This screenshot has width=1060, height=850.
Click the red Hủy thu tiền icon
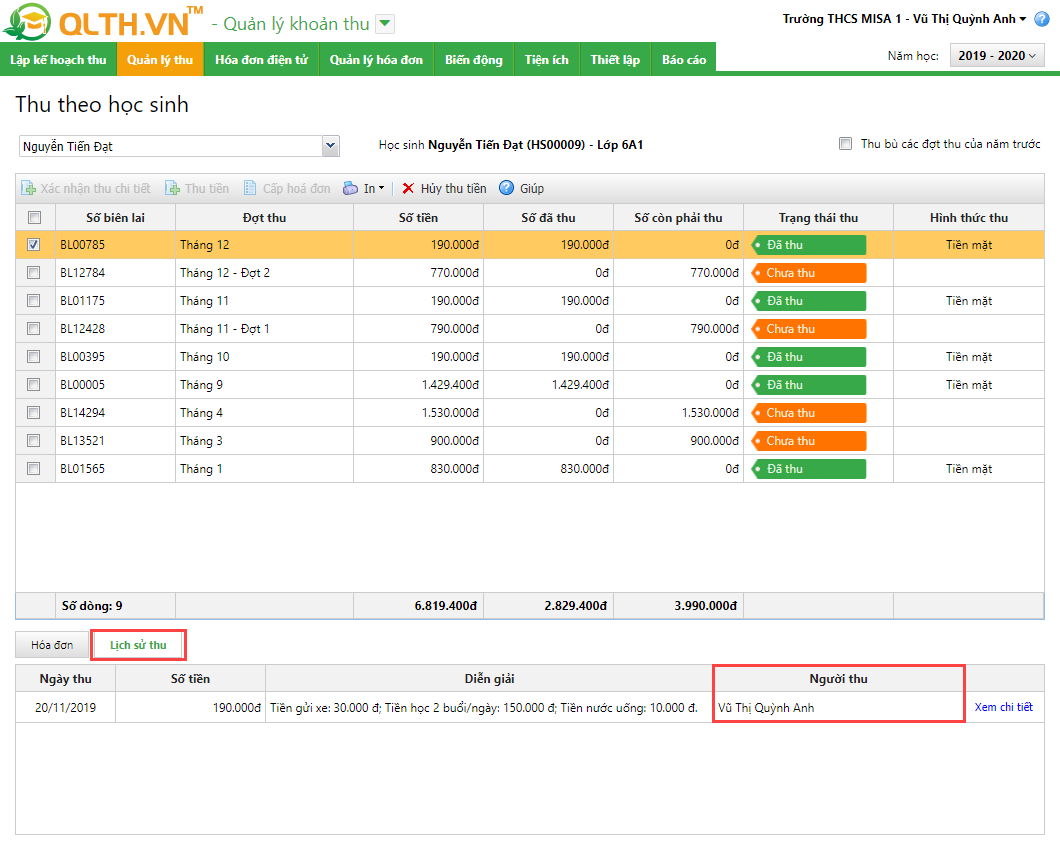[408, 188]
